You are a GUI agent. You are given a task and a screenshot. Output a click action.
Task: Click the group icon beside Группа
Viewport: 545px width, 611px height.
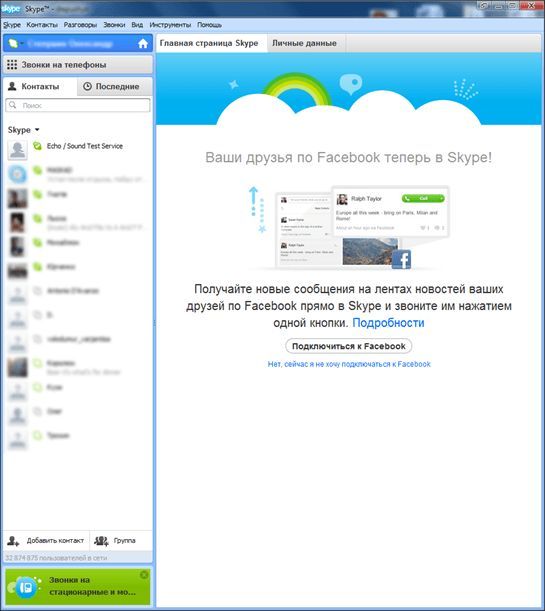tap(101, 541)
